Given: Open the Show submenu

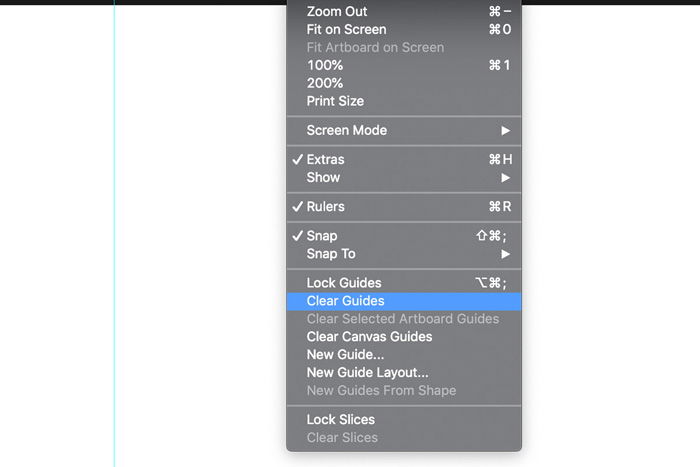Looking at the screenshot, I should pyautogui.click(x=404, y=177).
